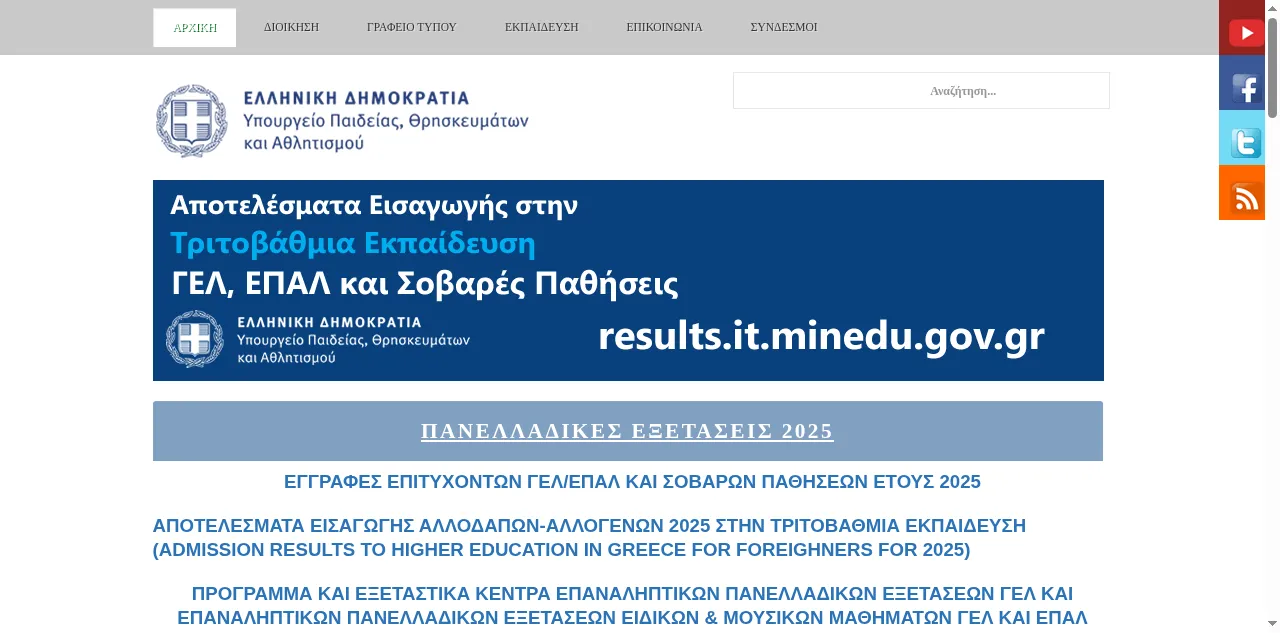1280x633 pixels.
Task: Open the Facebook page icon
Action: (x=1242, y=83)
